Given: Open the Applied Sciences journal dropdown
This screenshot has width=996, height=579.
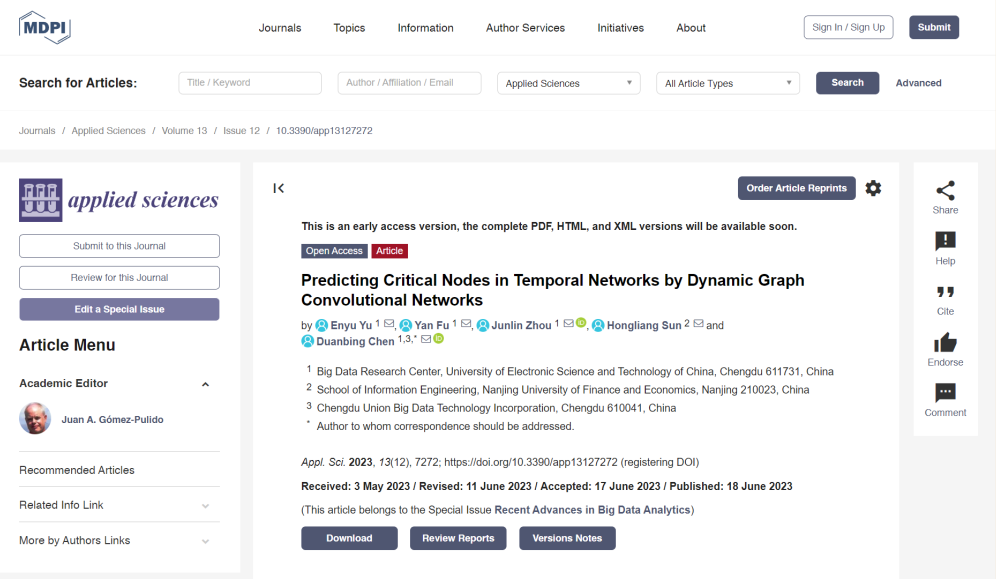Looking at the screenshot, I should point(569,83).
